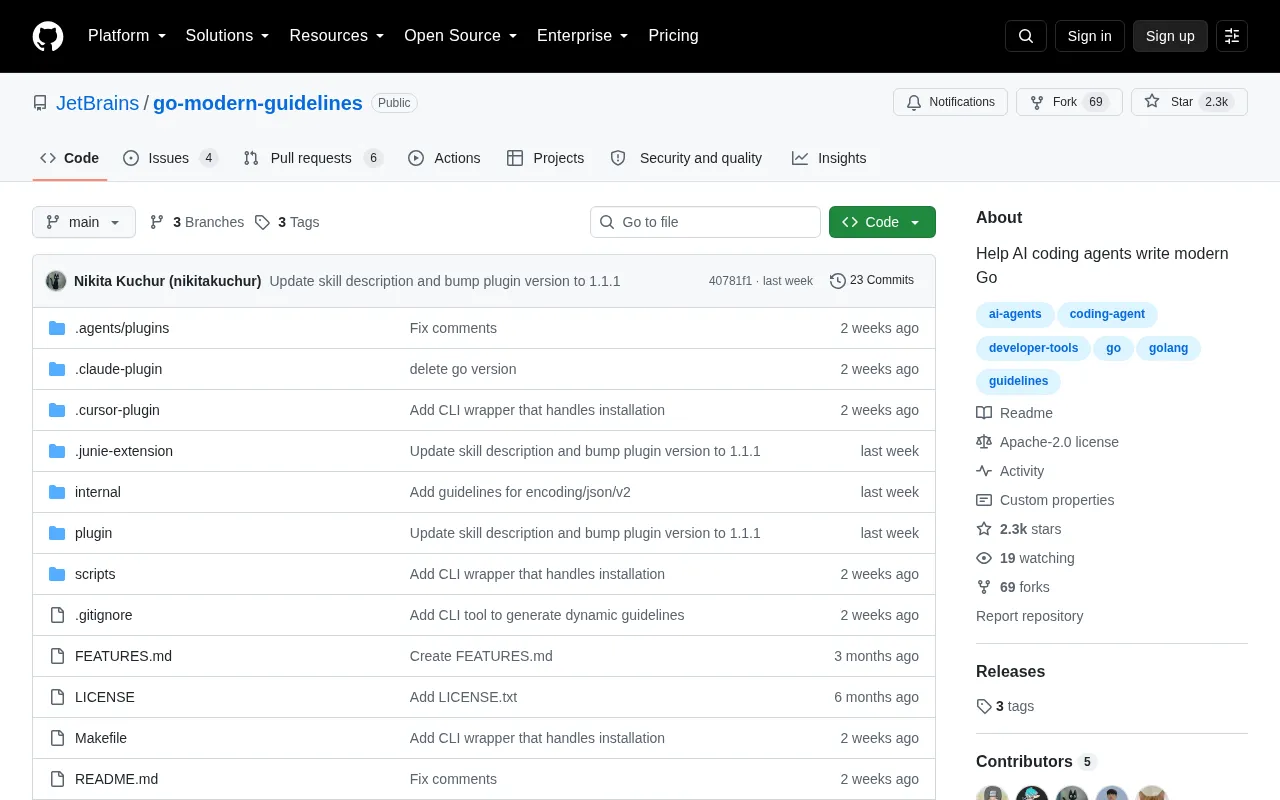Click the .cursor-plugin folder icon
1280x800 pixels.
pyautogui.click(x=57, y=410)
